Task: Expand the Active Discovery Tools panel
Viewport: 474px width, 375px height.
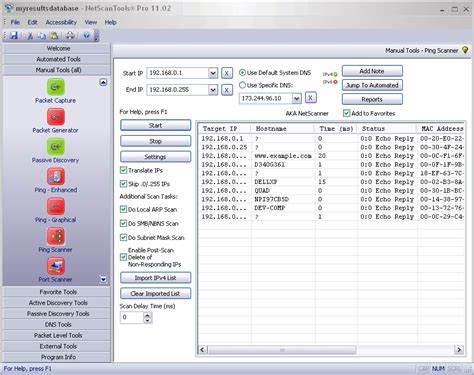Action: 57,303
